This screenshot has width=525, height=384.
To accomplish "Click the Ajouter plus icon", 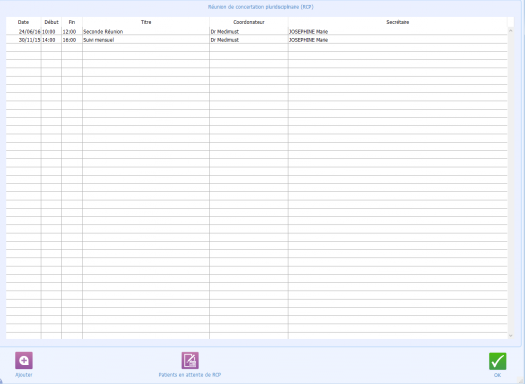I will point(24,360).
